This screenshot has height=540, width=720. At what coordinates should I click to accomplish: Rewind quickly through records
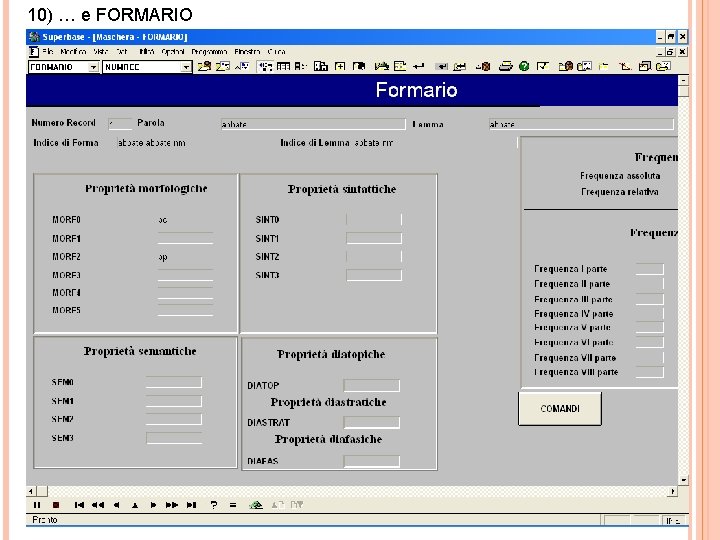(x=97, y=505)
